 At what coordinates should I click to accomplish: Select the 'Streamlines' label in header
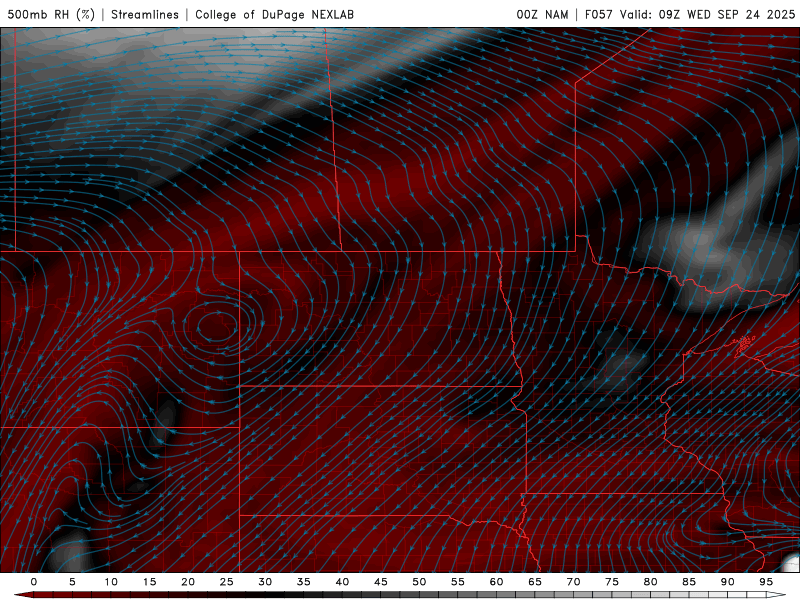click(x=145, y=14)
